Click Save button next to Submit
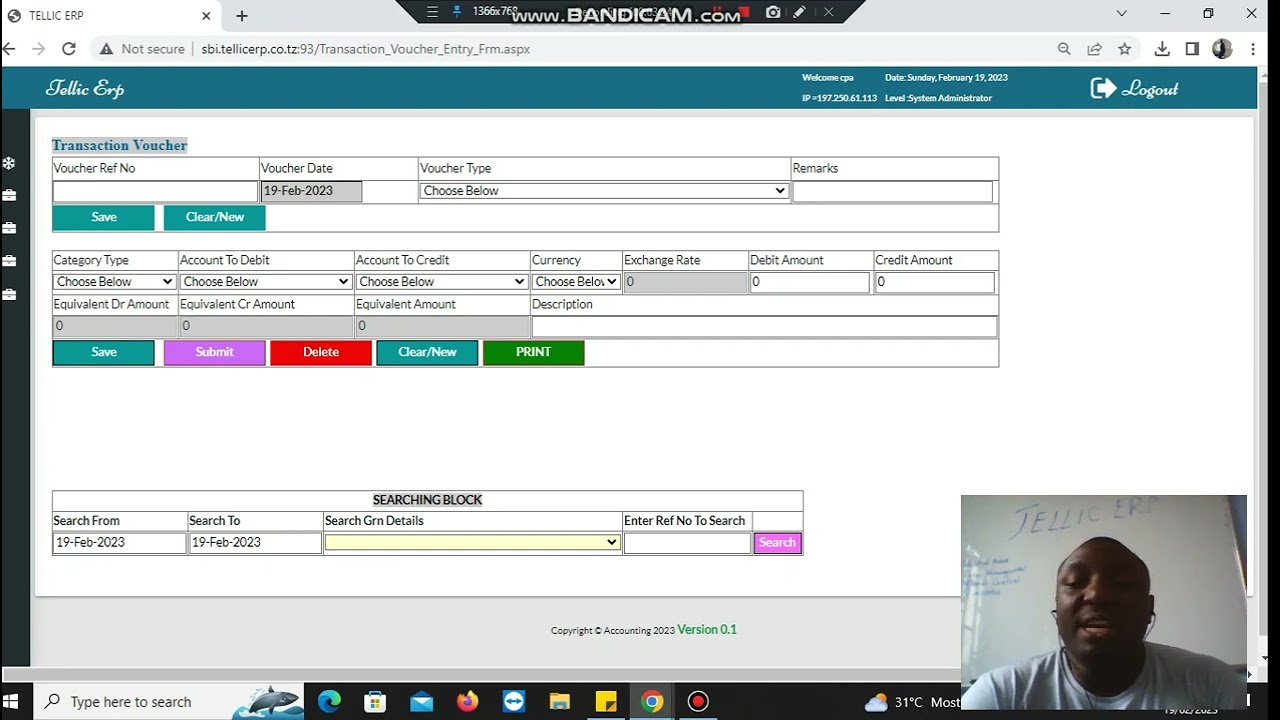Screen dimensions: 1280x720 (x=104, y=352)
